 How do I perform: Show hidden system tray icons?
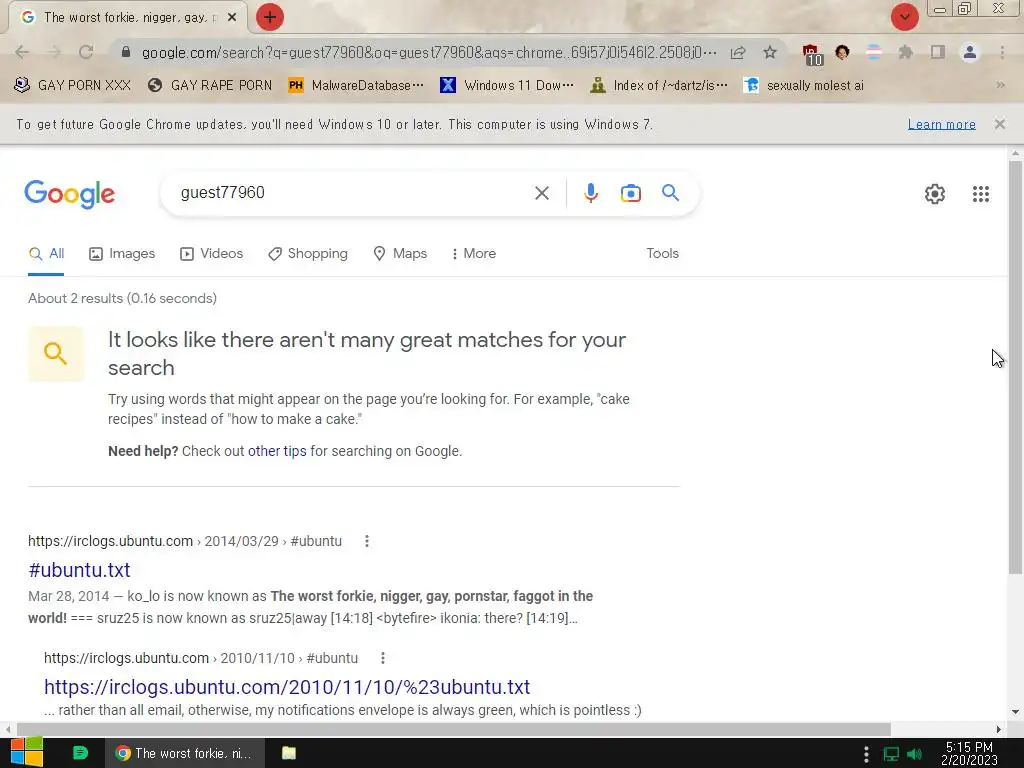pos(866,754)
